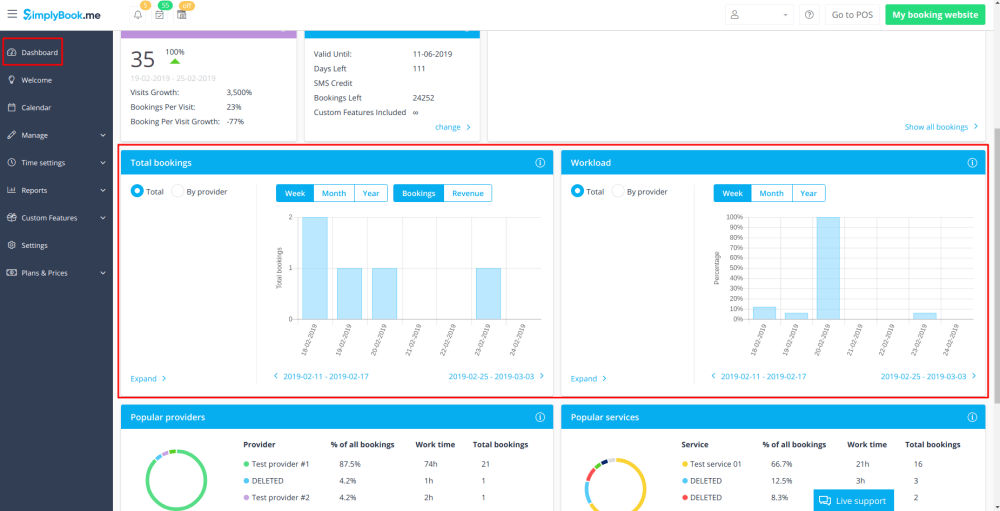The image size is (1000, 511).
Task: Click the Popular providers donut chart
Action: pos(177,480)
